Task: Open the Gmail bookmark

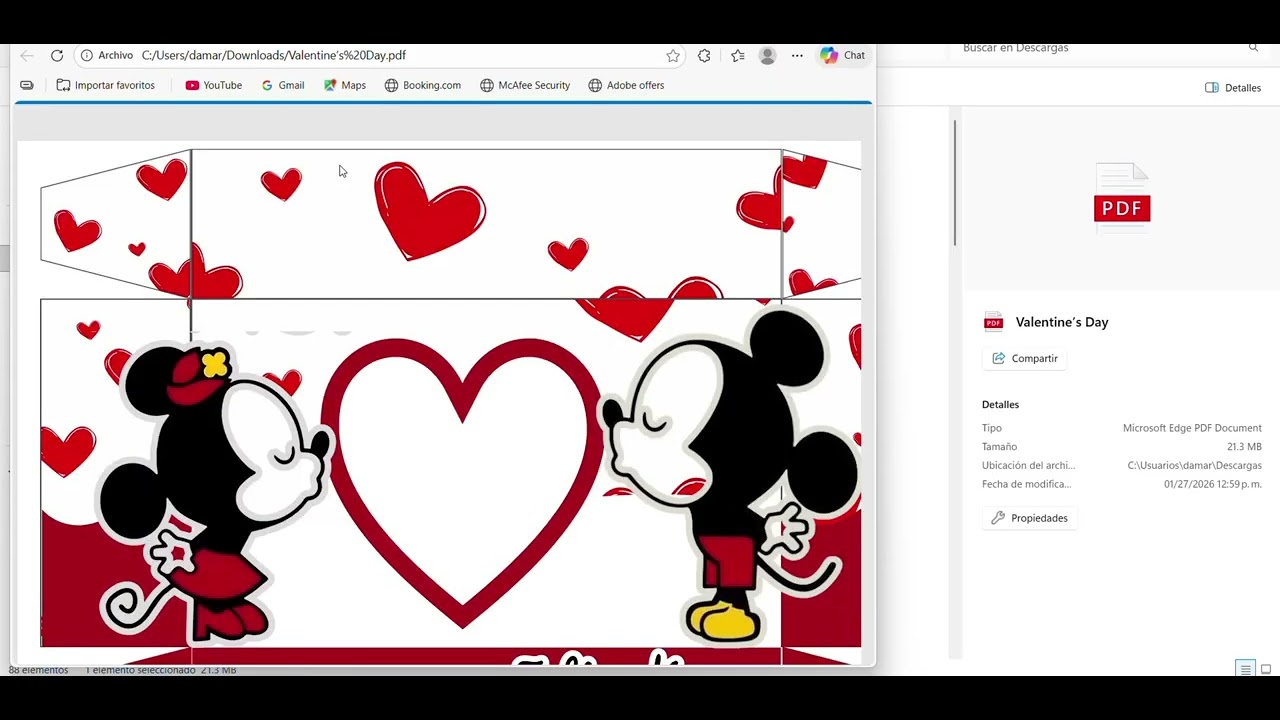Action: click(283, 85)
